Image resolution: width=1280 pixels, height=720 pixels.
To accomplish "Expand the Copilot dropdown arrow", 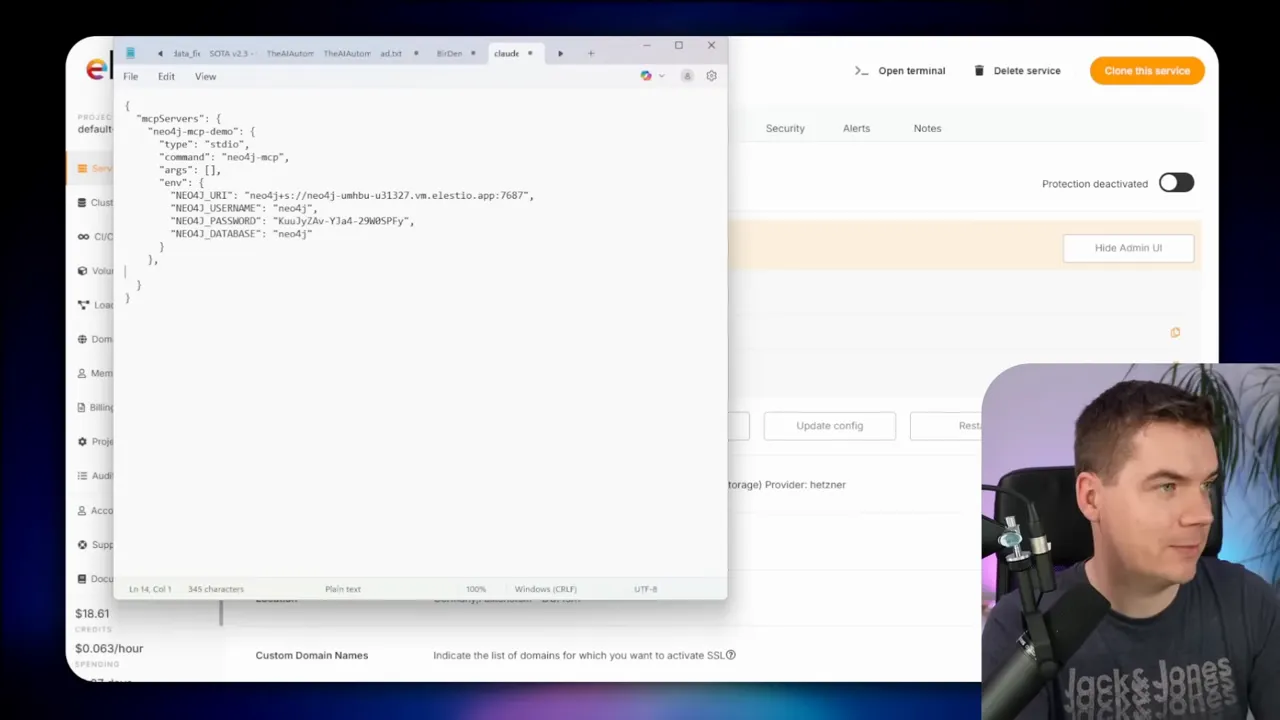I will point(661,76).
